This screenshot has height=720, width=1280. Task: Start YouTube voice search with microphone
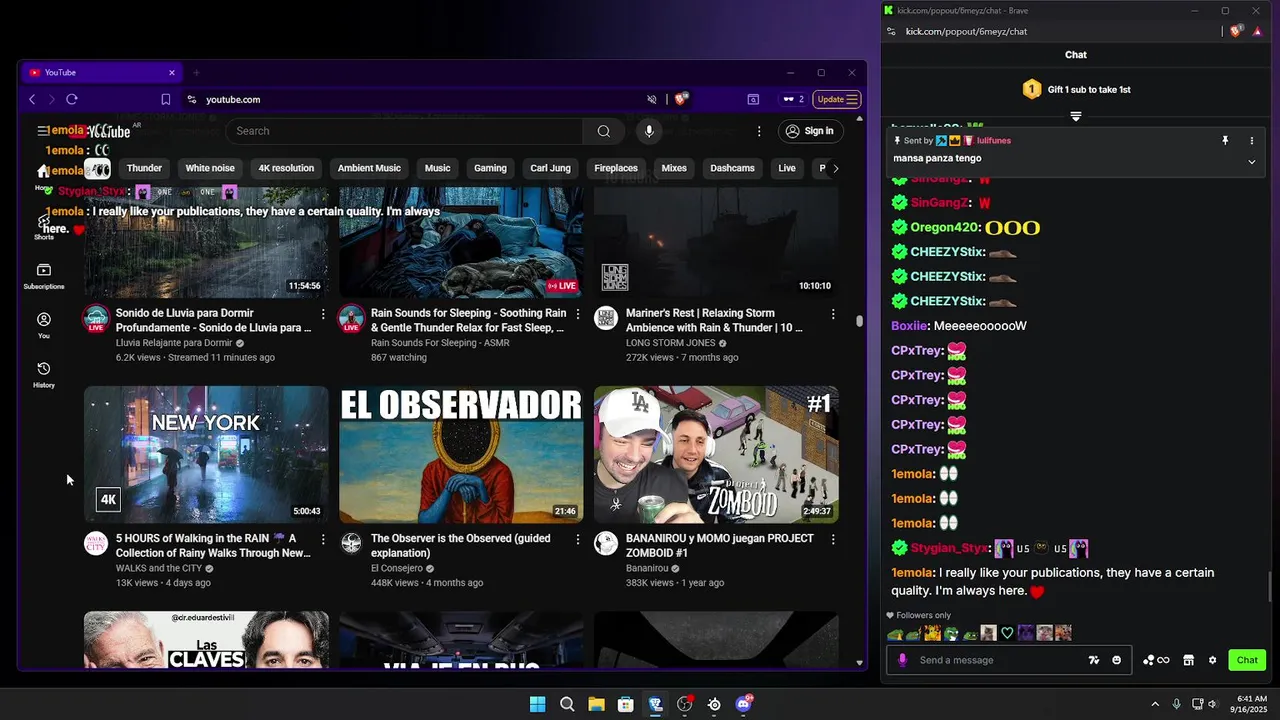click(649, 131)
